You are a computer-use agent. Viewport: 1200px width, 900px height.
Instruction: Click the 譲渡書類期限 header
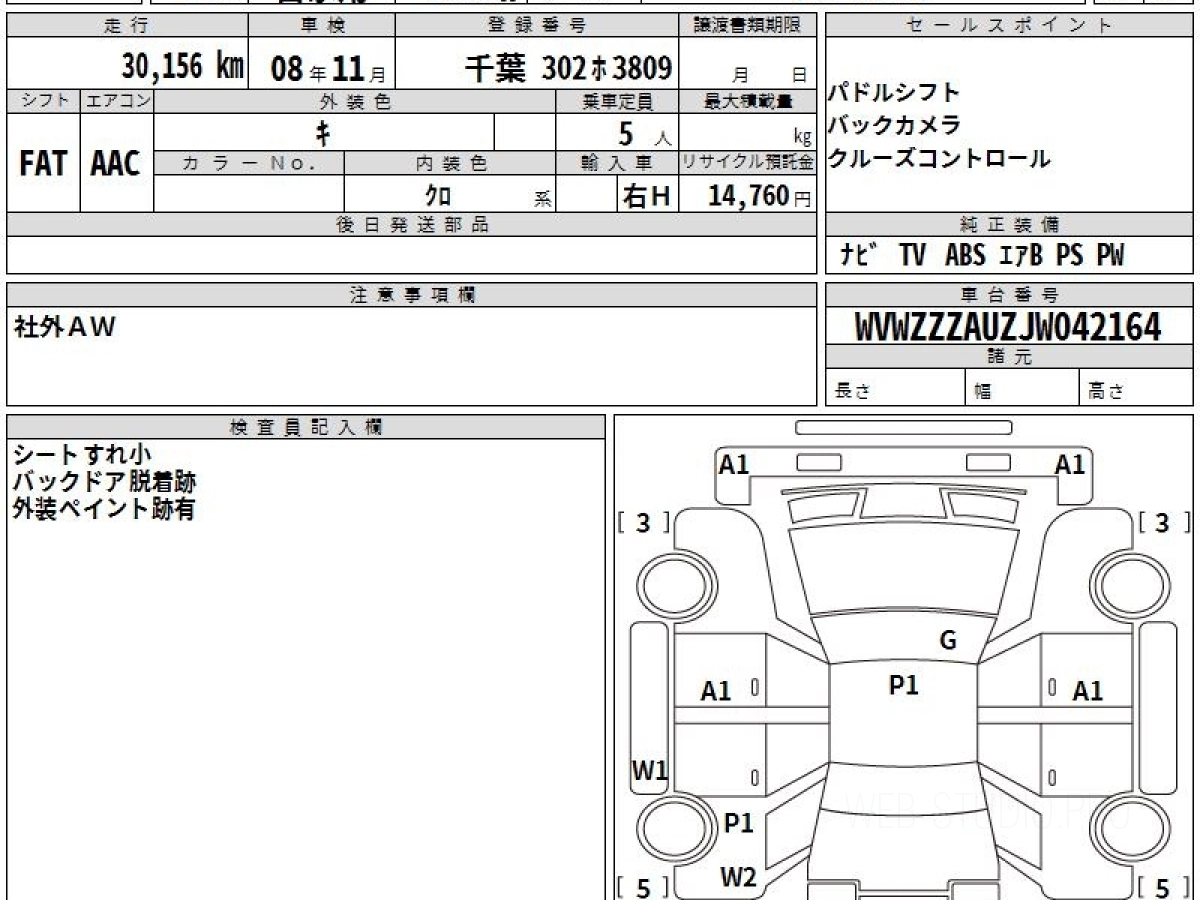click(x=748, y=26)
